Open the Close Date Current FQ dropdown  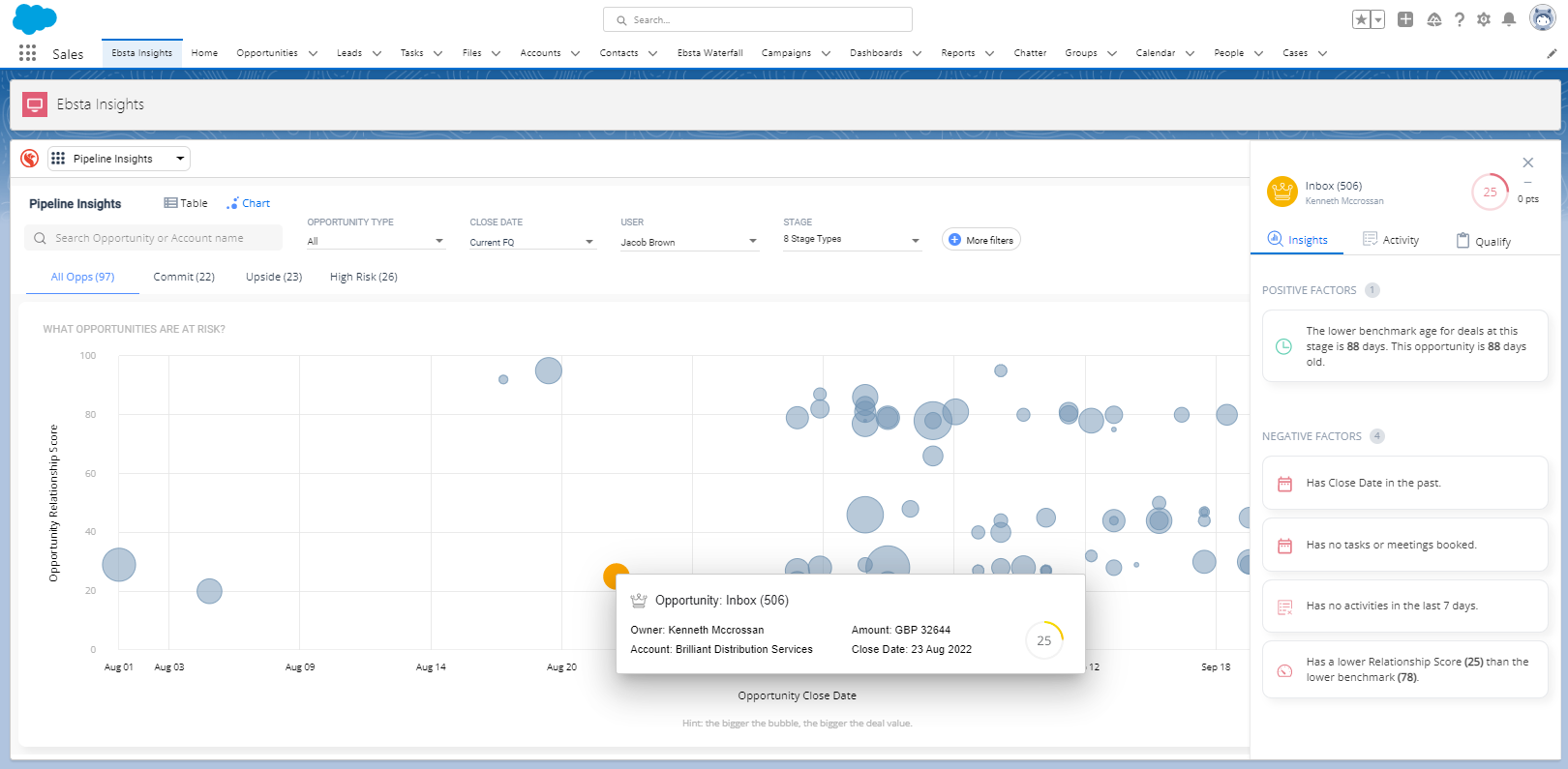click(531, 242)
